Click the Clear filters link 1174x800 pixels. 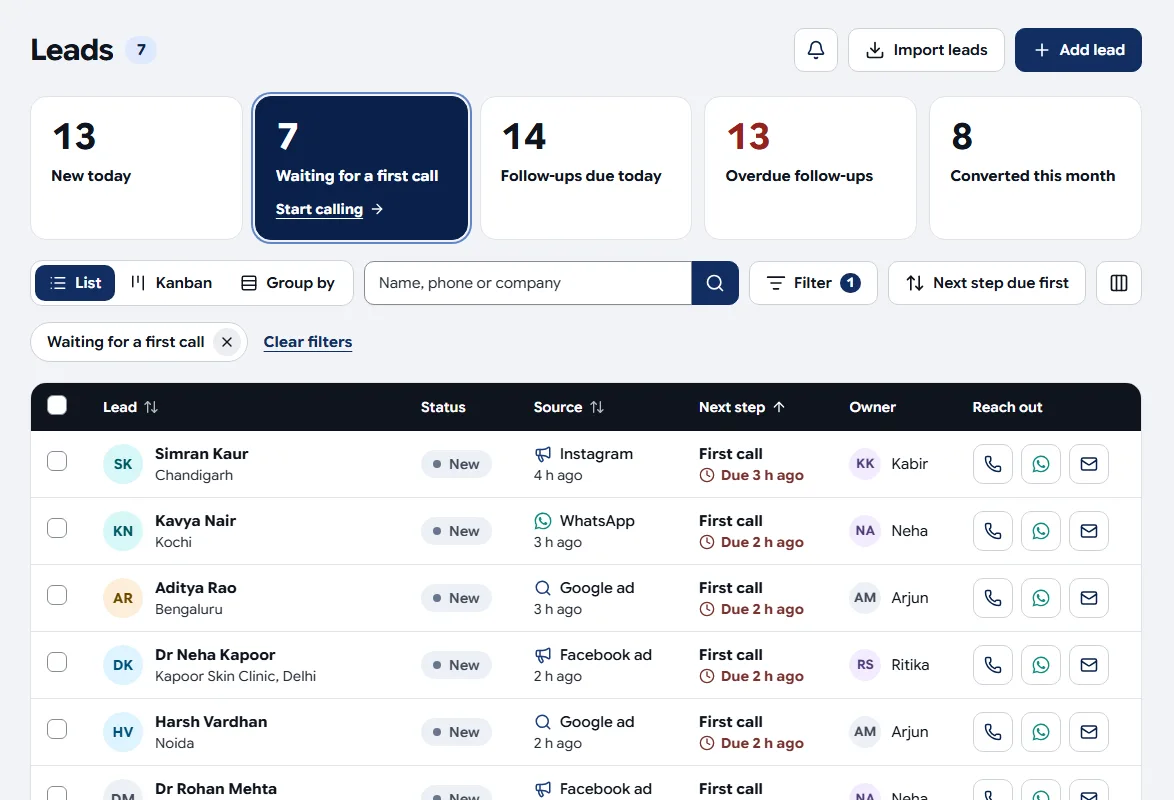(x=308, y=342)
